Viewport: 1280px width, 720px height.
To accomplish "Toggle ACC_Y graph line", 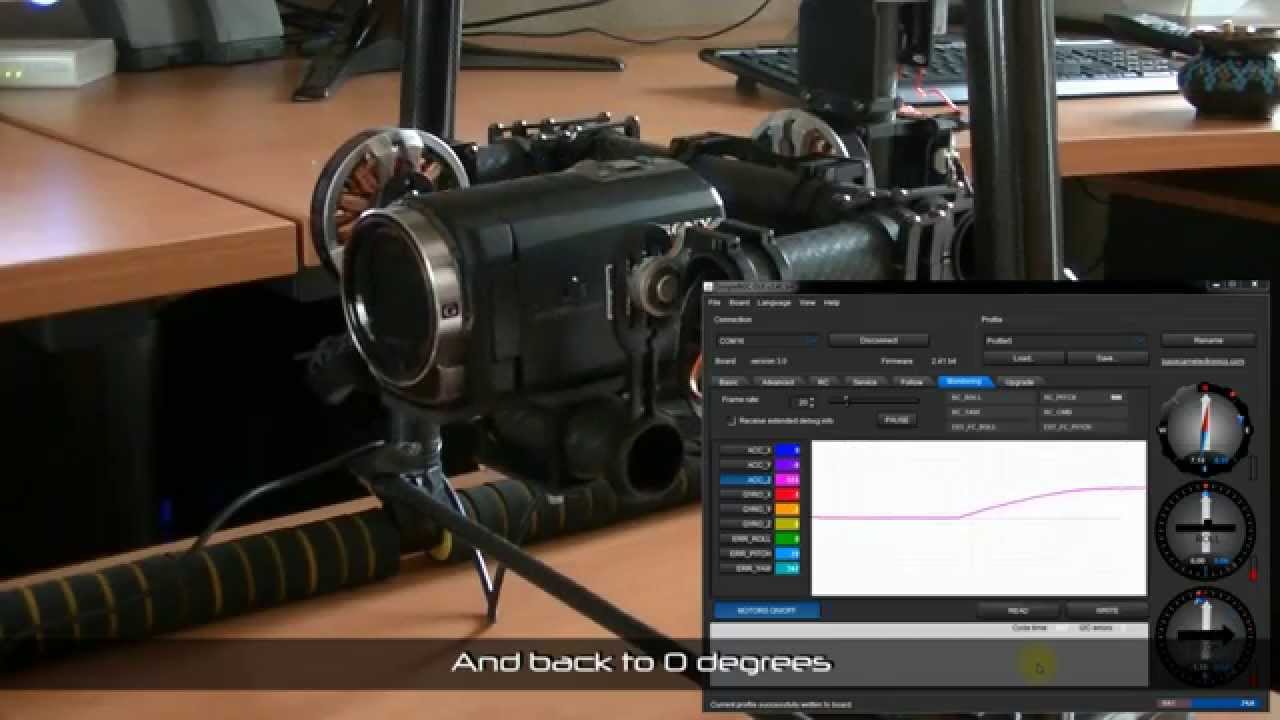I will [x=746, y=465].
